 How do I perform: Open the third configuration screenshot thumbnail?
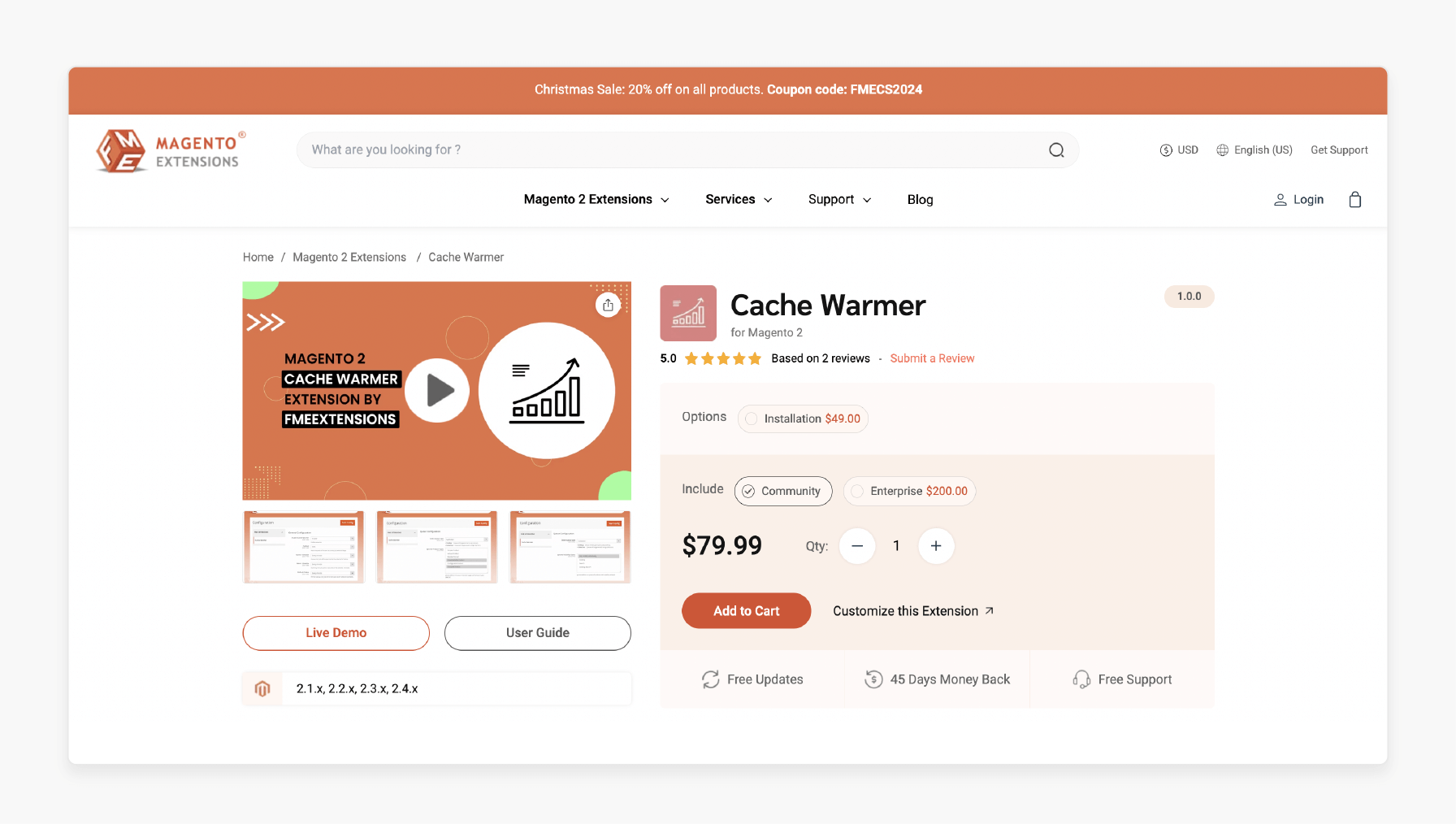(x=570, y=547)
